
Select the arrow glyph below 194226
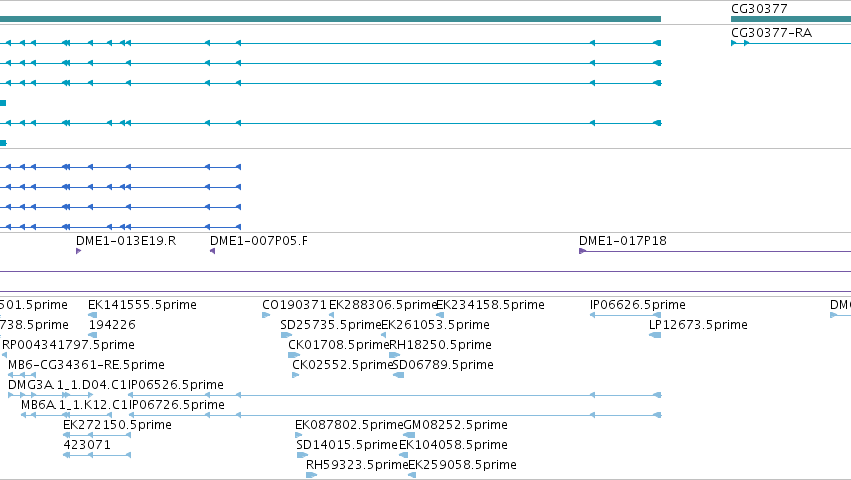click(92, 335)
